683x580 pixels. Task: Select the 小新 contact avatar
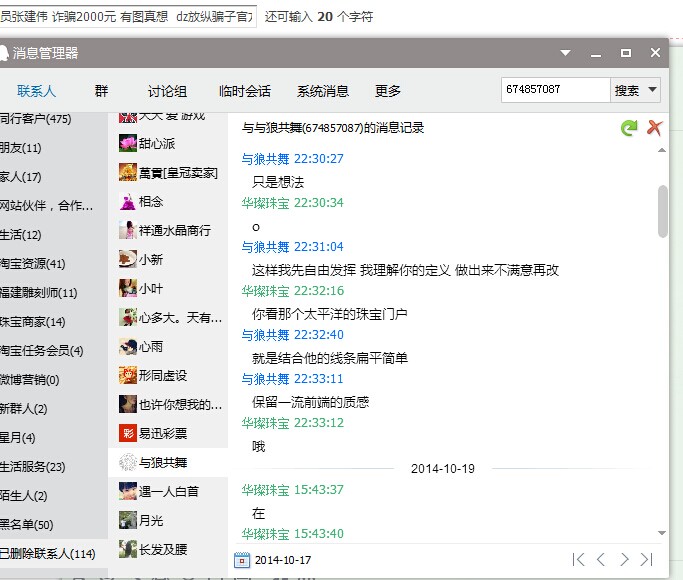(128, 260)
